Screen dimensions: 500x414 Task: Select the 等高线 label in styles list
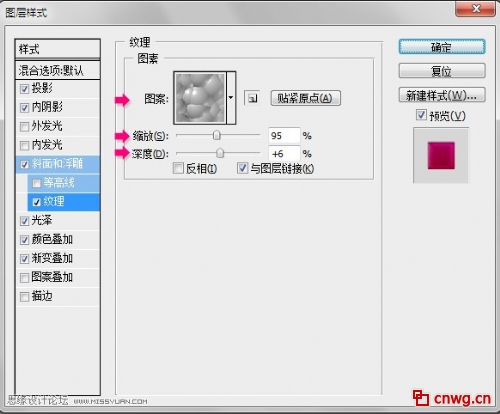[x=59, y=182]
